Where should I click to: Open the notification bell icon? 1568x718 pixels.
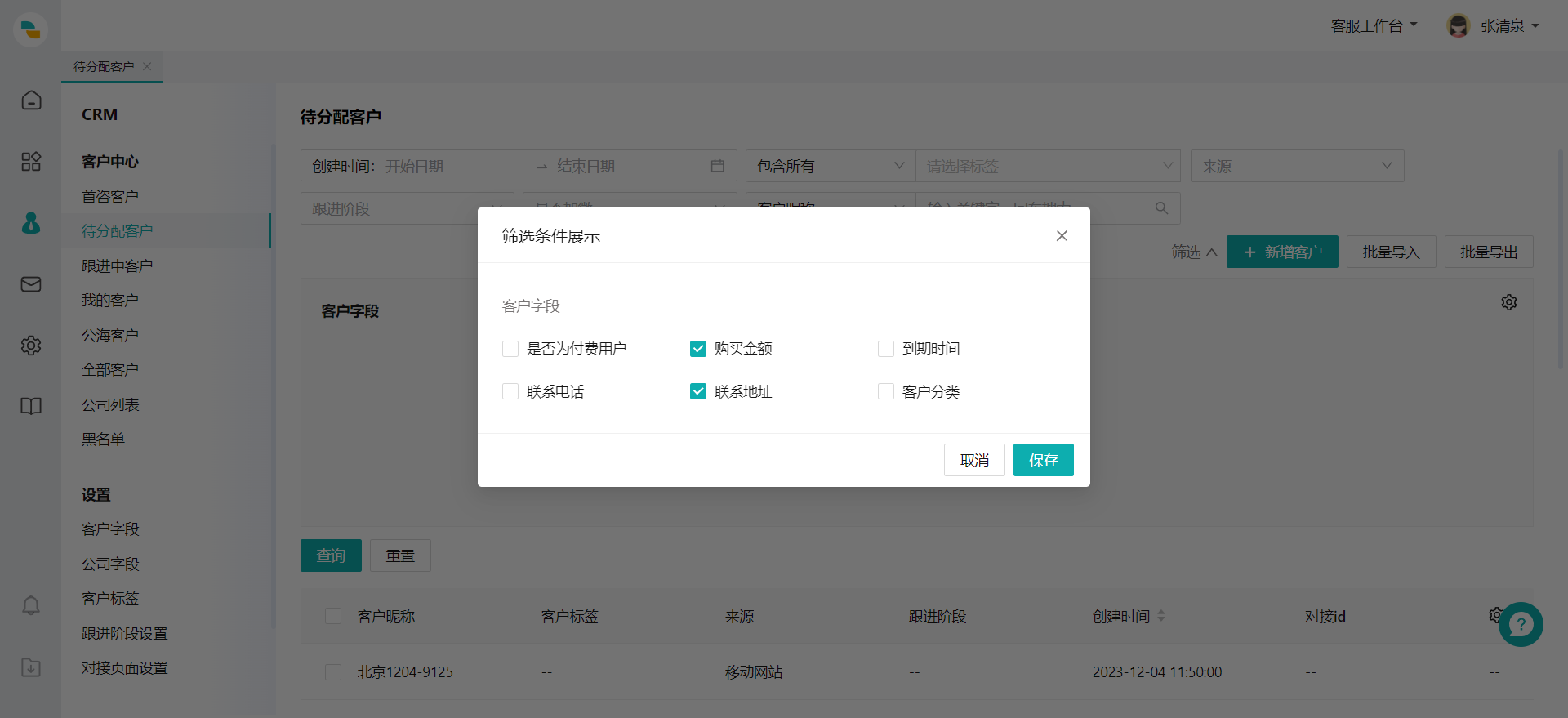[31, 605]
